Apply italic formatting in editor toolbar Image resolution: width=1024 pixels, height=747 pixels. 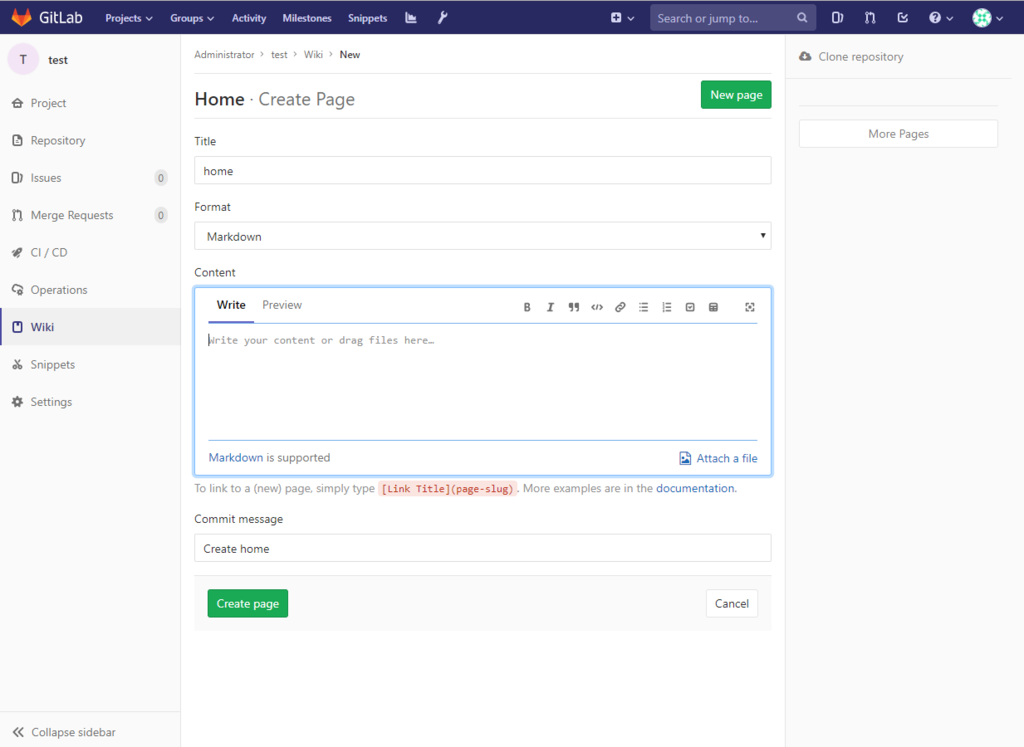551,307
